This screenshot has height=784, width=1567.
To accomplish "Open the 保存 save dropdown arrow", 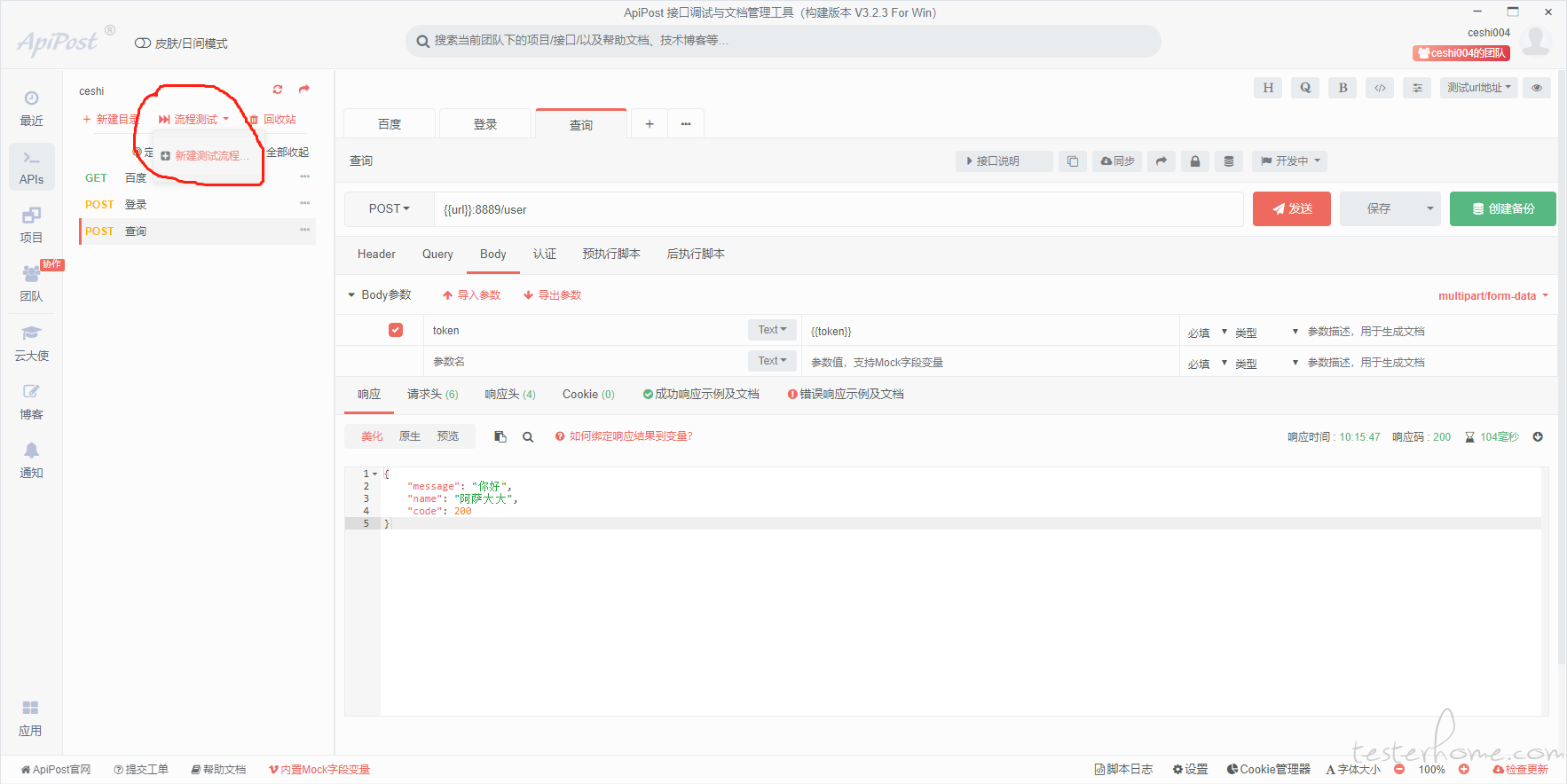I will [1429, 209].
